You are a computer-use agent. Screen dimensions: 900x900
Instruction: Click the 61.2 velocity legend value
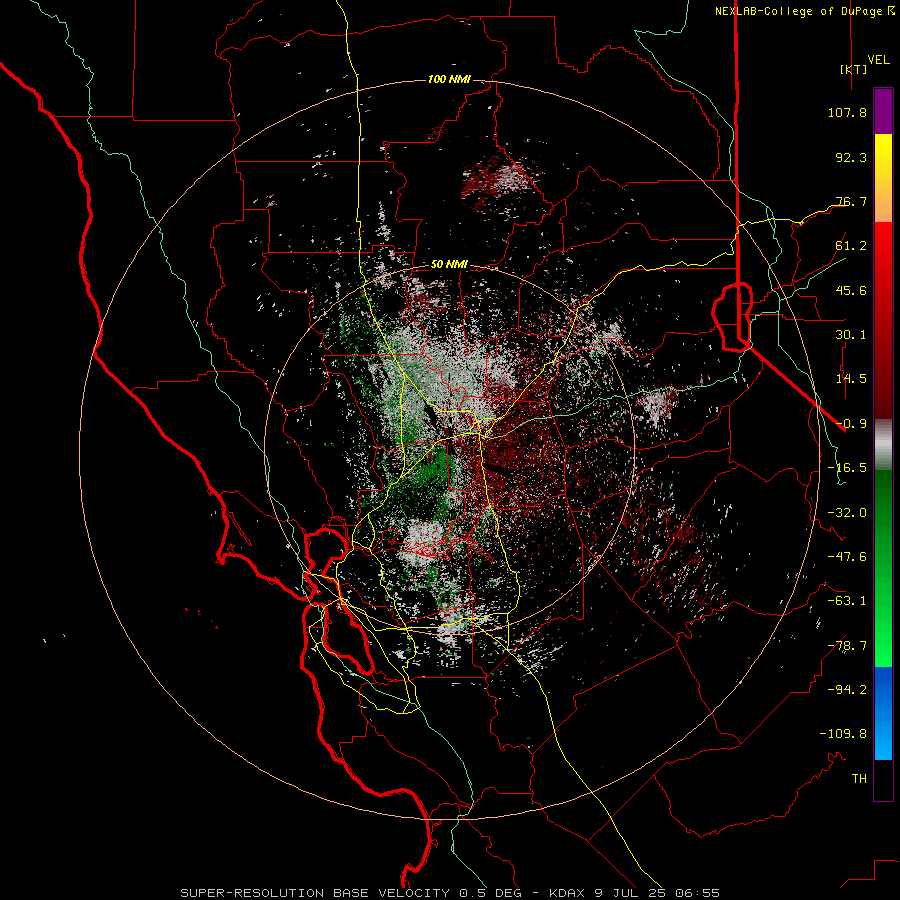click(851, 246)
